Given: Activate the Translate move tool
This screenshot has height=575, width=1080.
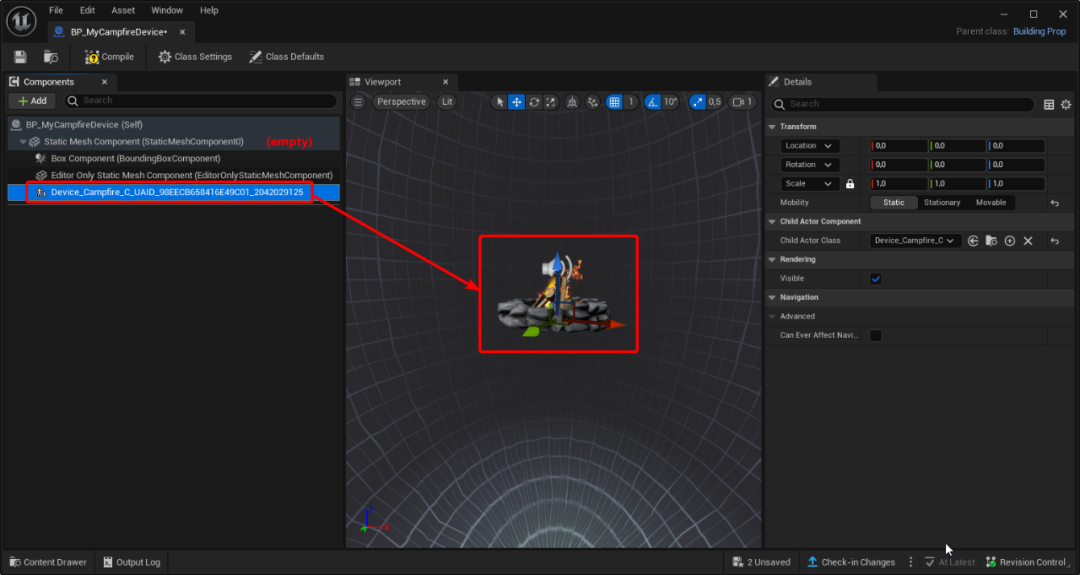Looking at the screenshot, I should click(x=517, y=102).
